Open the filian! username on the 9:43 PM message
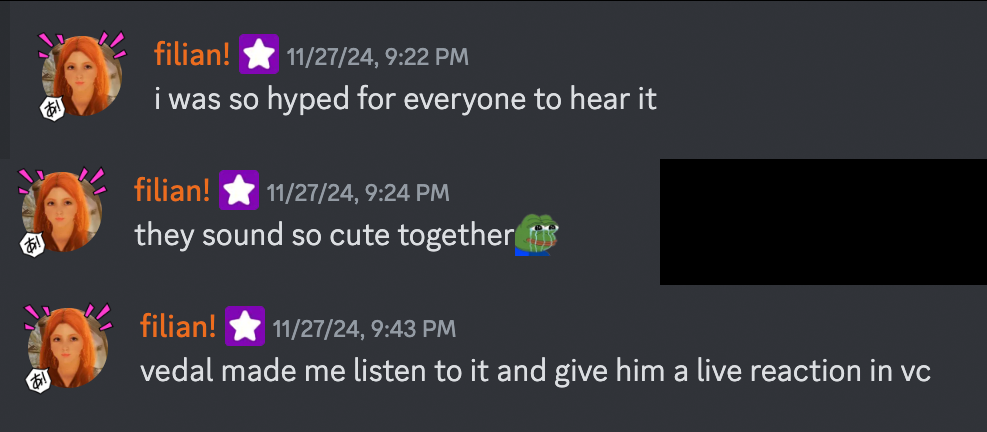 click(x=179, y=327)
